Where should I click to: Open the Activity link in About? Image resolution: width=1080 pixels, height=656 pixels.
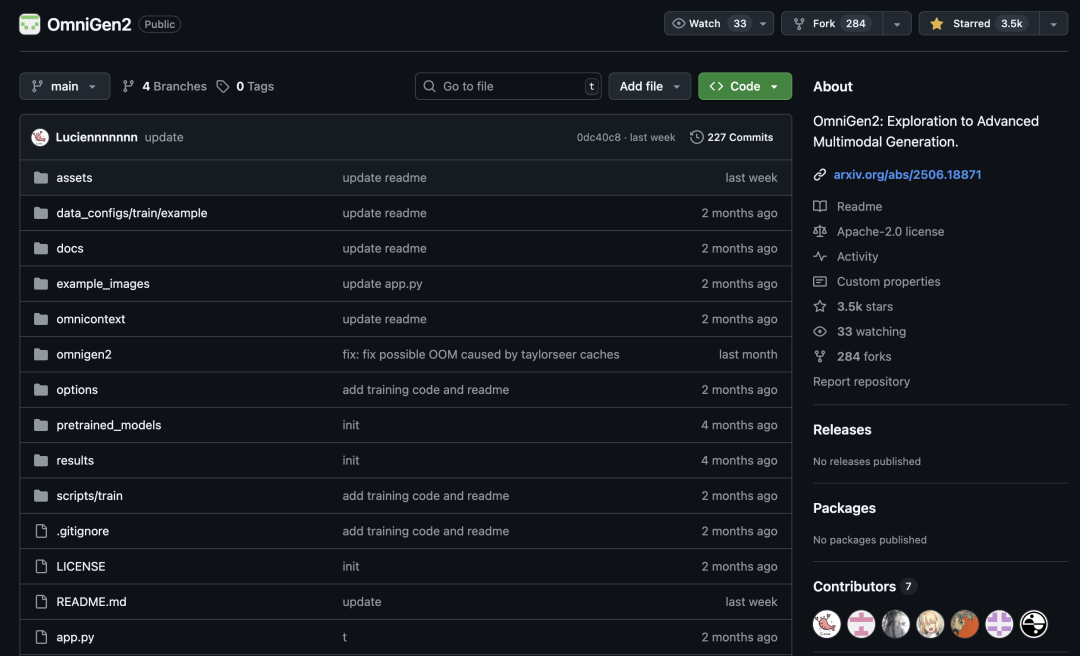pos(858,256)
